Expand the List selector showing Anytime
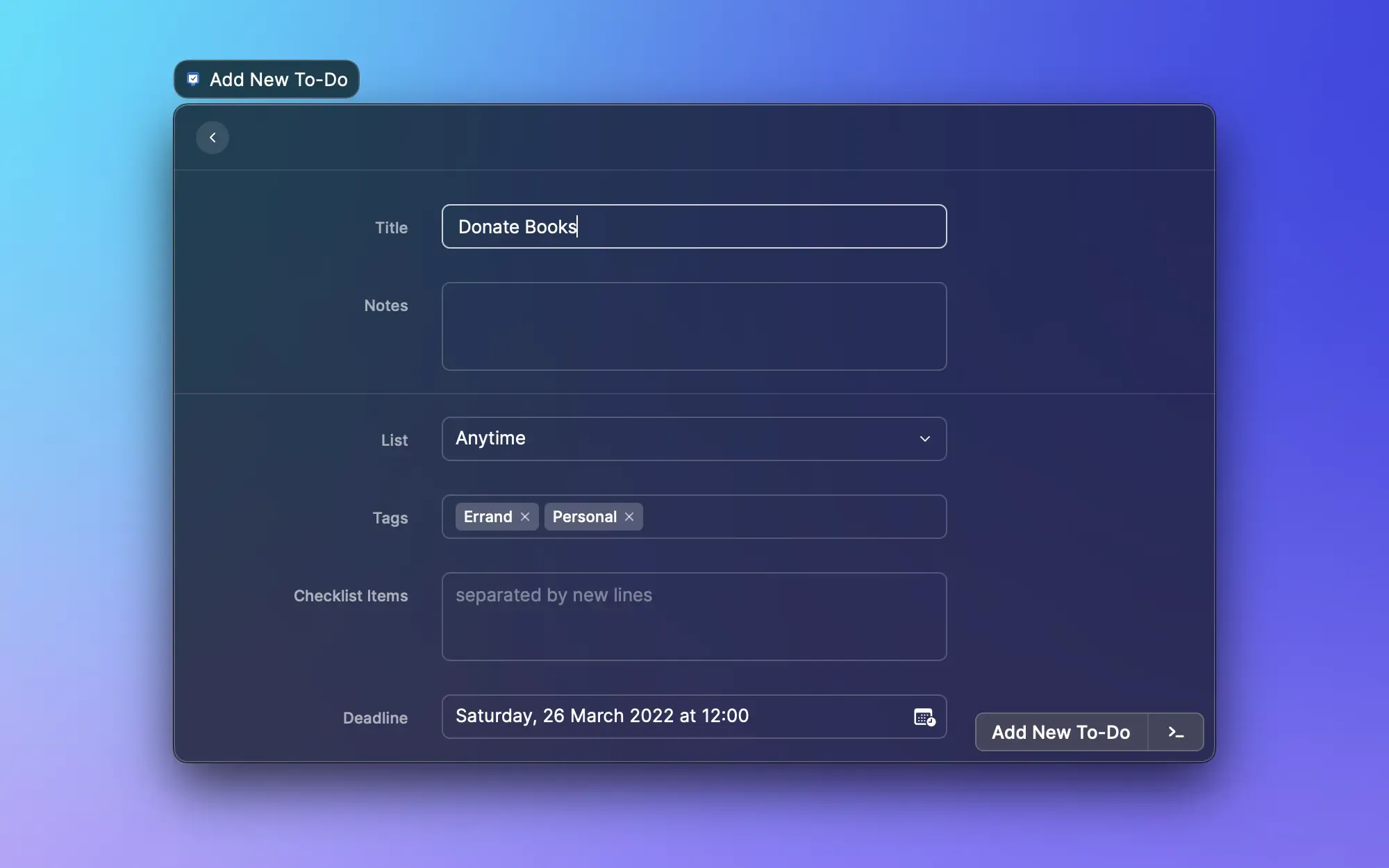 (x=693, y=438)
